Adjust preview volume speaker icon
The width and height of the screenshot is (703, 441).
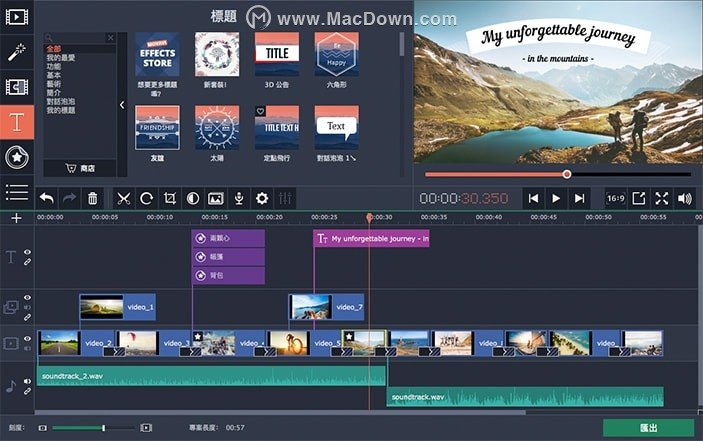pos(685,198)
